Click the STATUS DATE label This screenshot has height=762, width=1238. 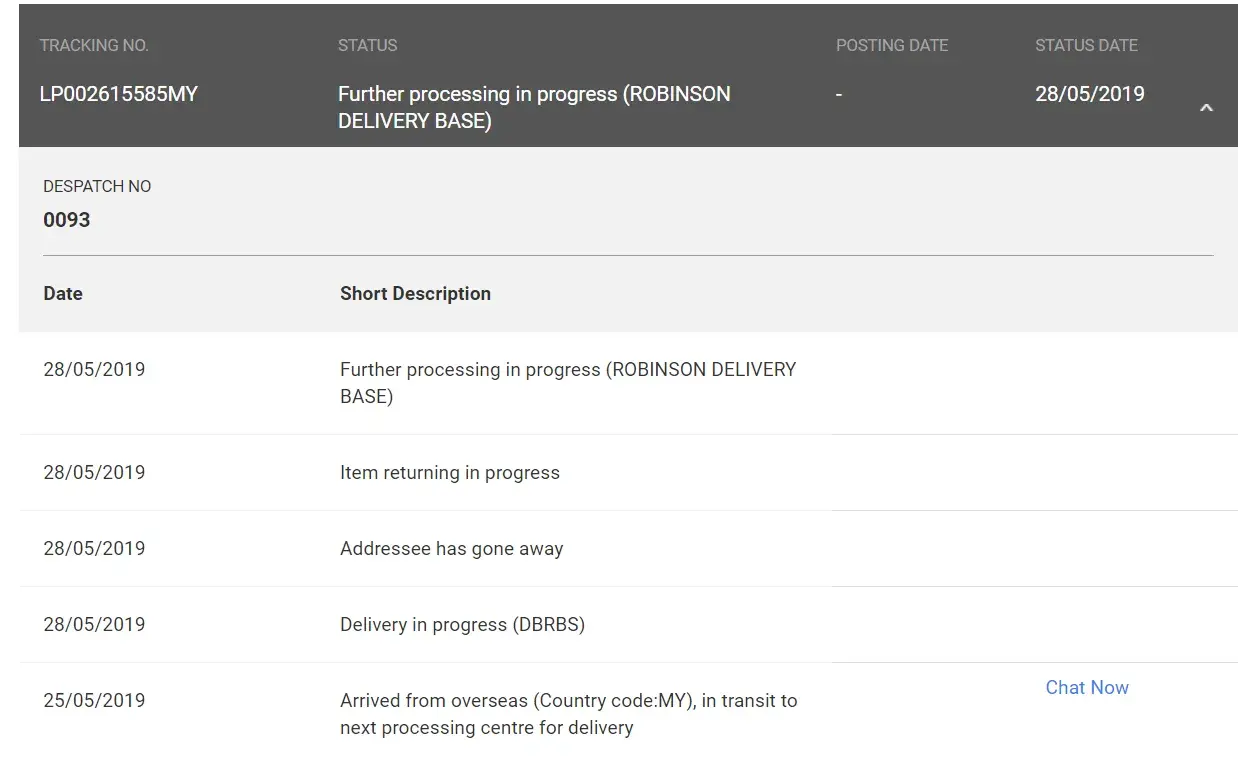pos(1086,45)
